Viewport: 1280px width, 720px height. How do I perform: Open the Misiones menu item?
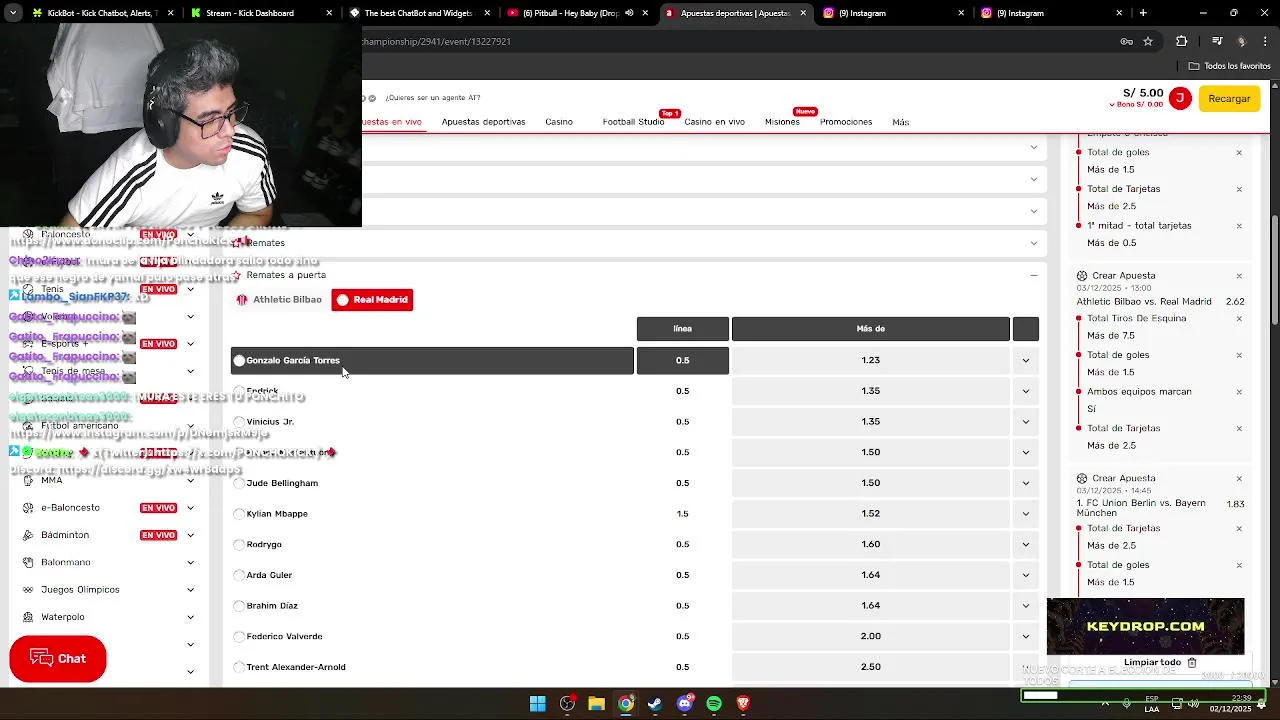[782, 122]
